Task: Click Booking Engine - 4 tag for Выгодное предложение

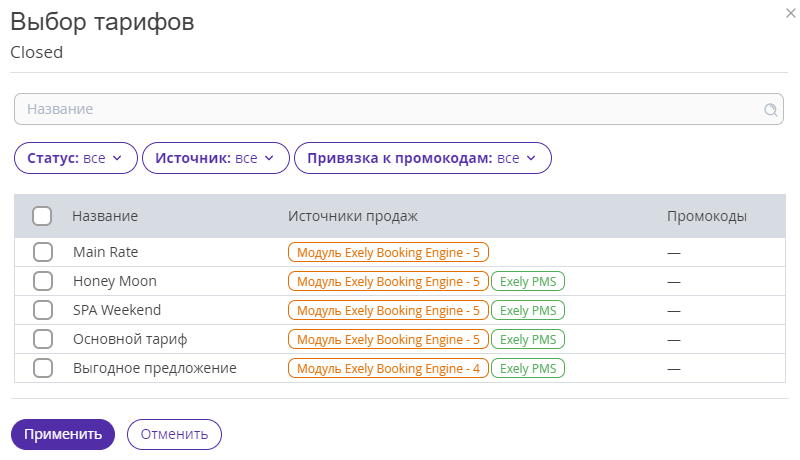Action: pyautogui.click(x=388, y=369)
